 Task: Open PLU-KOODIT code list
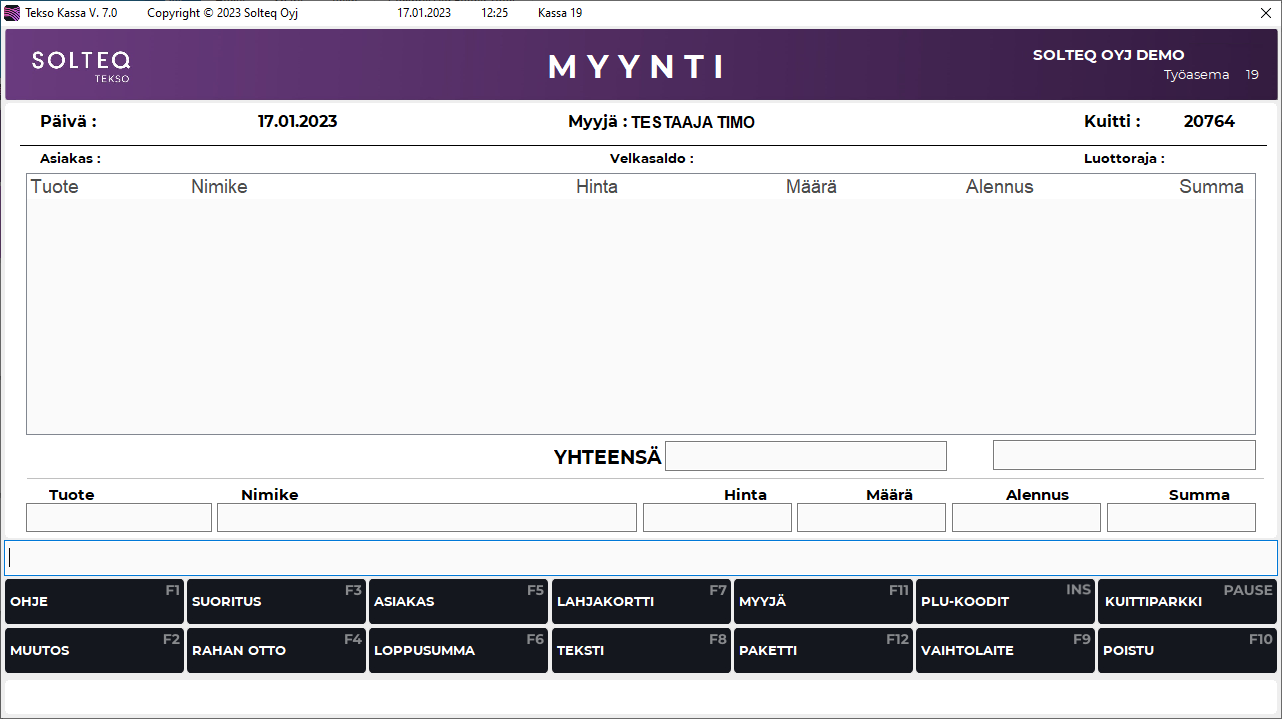(x=1005, y=601)
